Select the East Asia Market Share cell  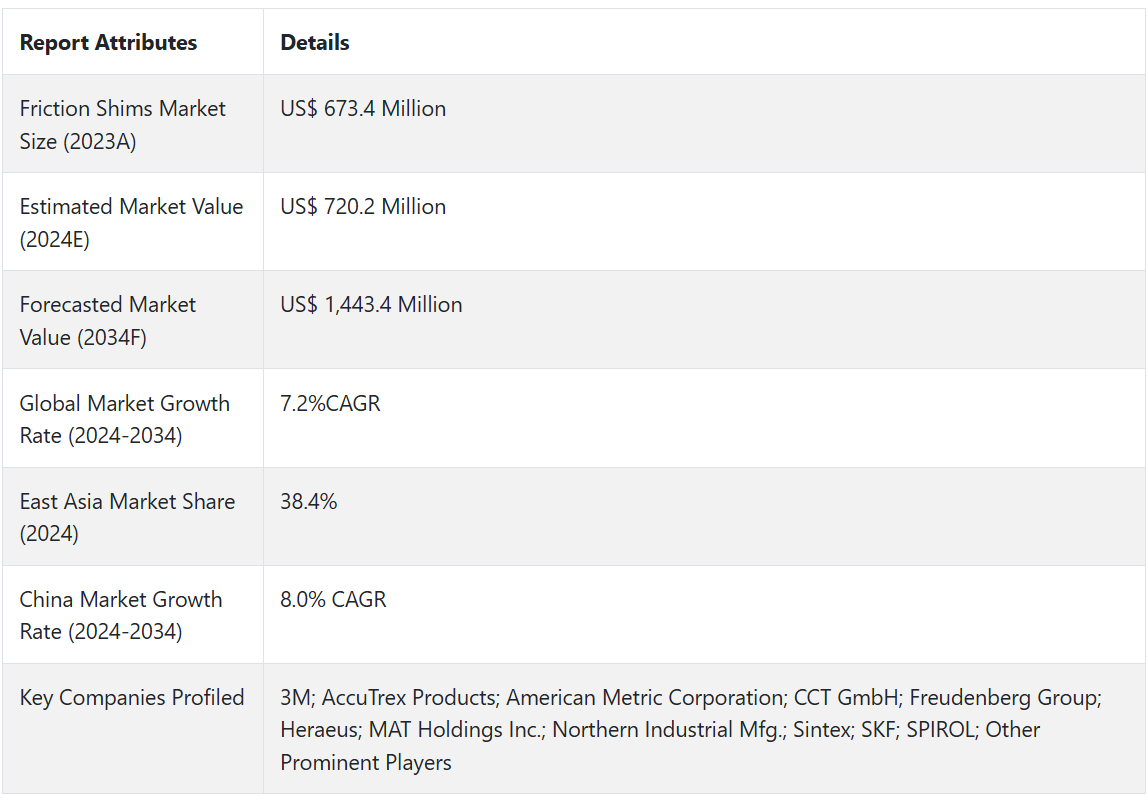pyautogui.click(x=127, y=517)
